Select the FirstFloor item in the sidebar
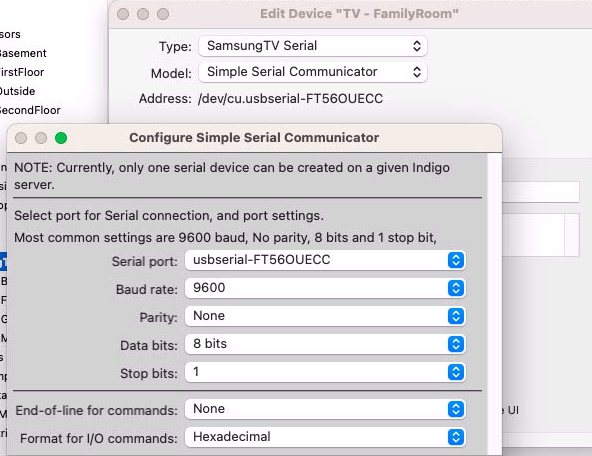The image size is (592, 456). coord(22,72)
